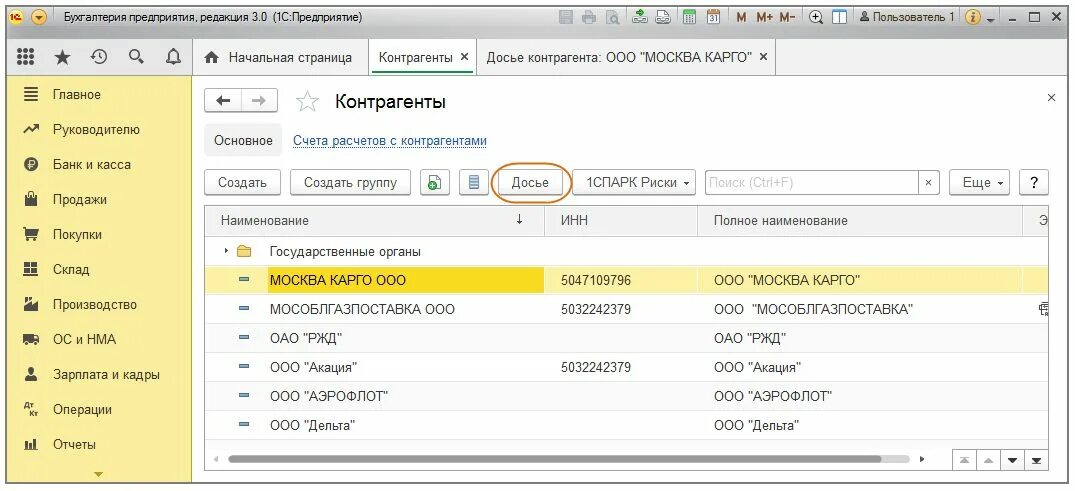
Task: Click the list view mode icon
Action: click(x=473, y=182)
